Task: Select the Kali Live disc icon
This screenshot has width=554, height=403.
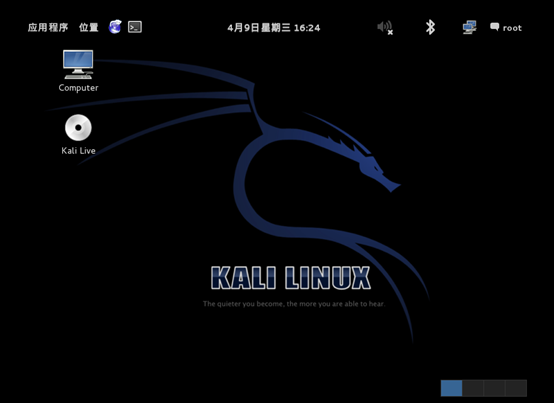Action: (x=78, y=135)
